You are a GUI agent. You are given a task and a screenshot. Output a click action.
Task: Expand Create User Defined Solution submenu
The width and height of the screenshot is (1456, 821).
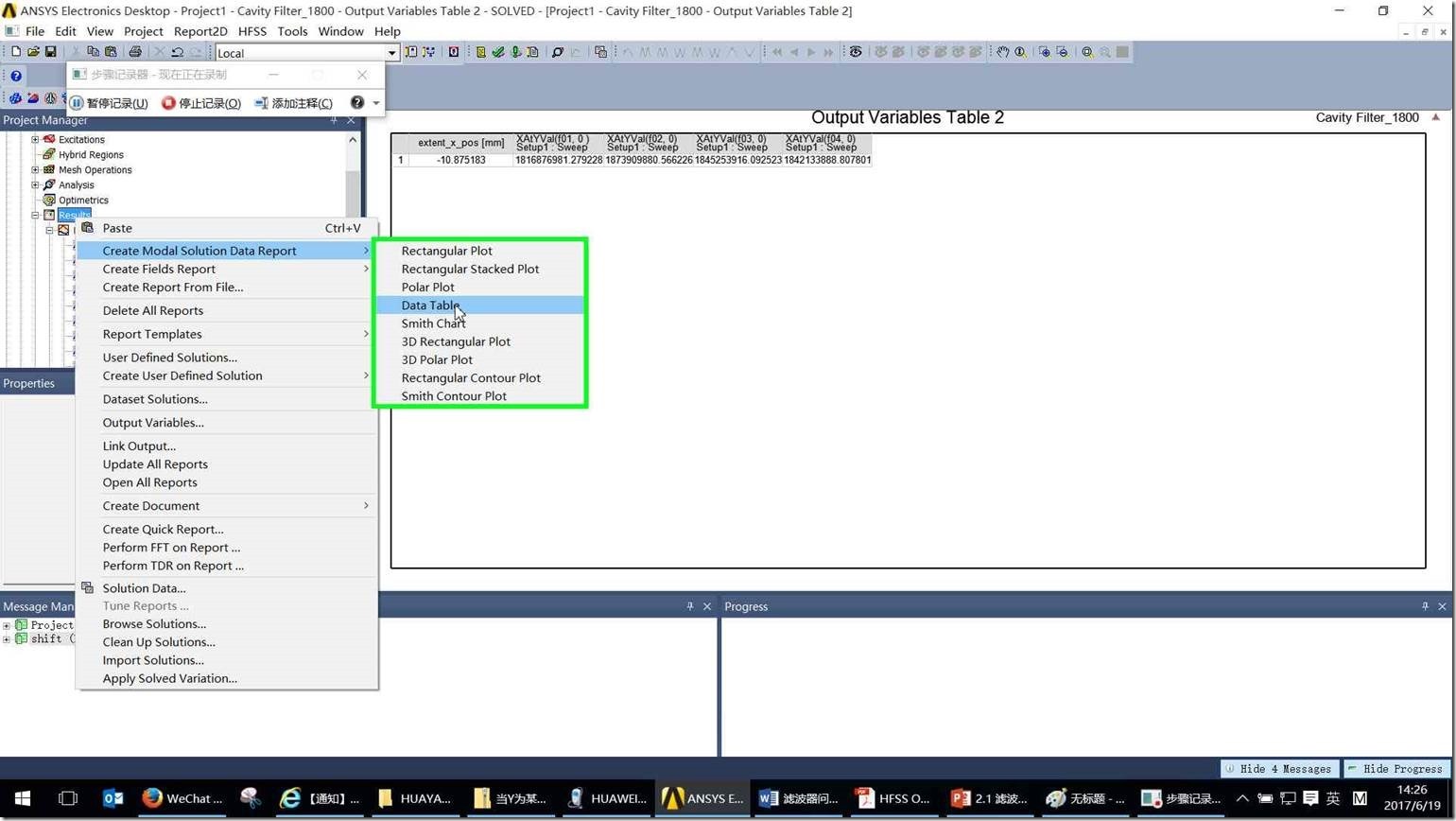(x=366, y=376)
